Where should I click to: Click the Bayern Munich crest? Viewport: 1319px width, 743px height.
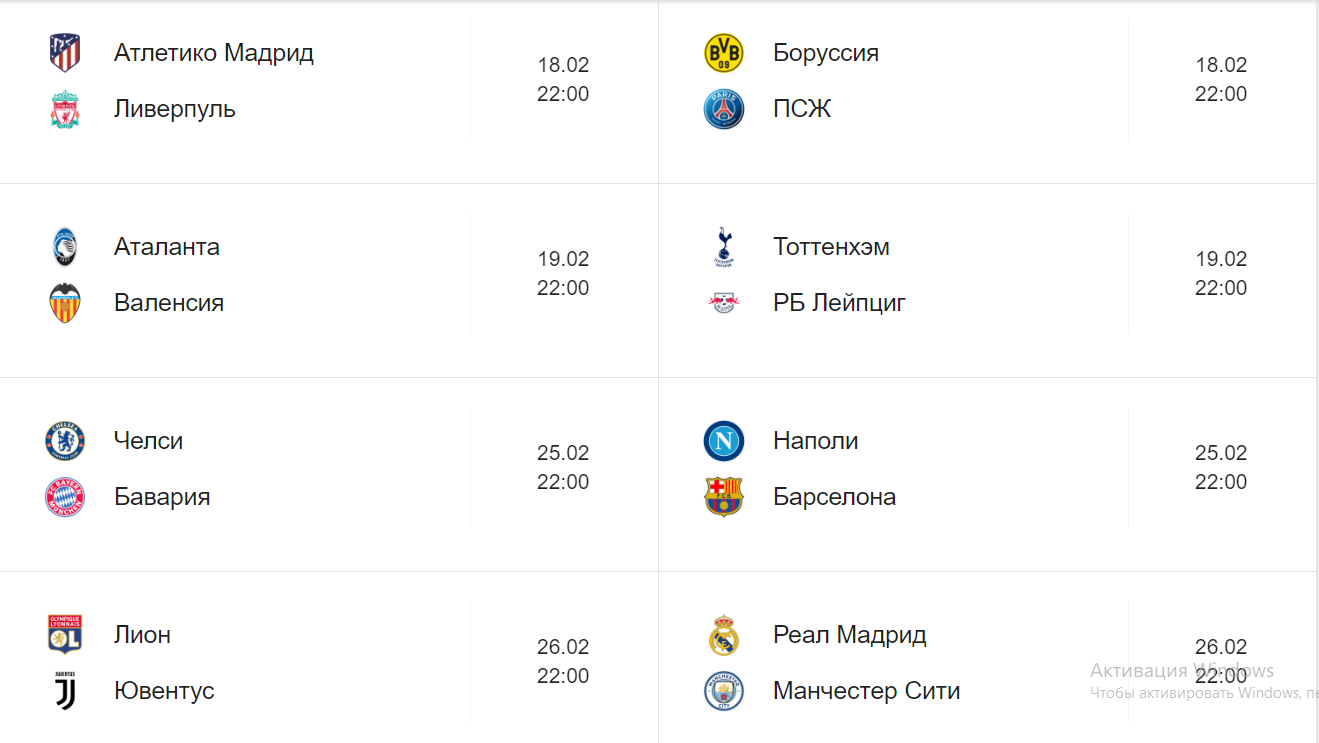click(x=65, y=497)
